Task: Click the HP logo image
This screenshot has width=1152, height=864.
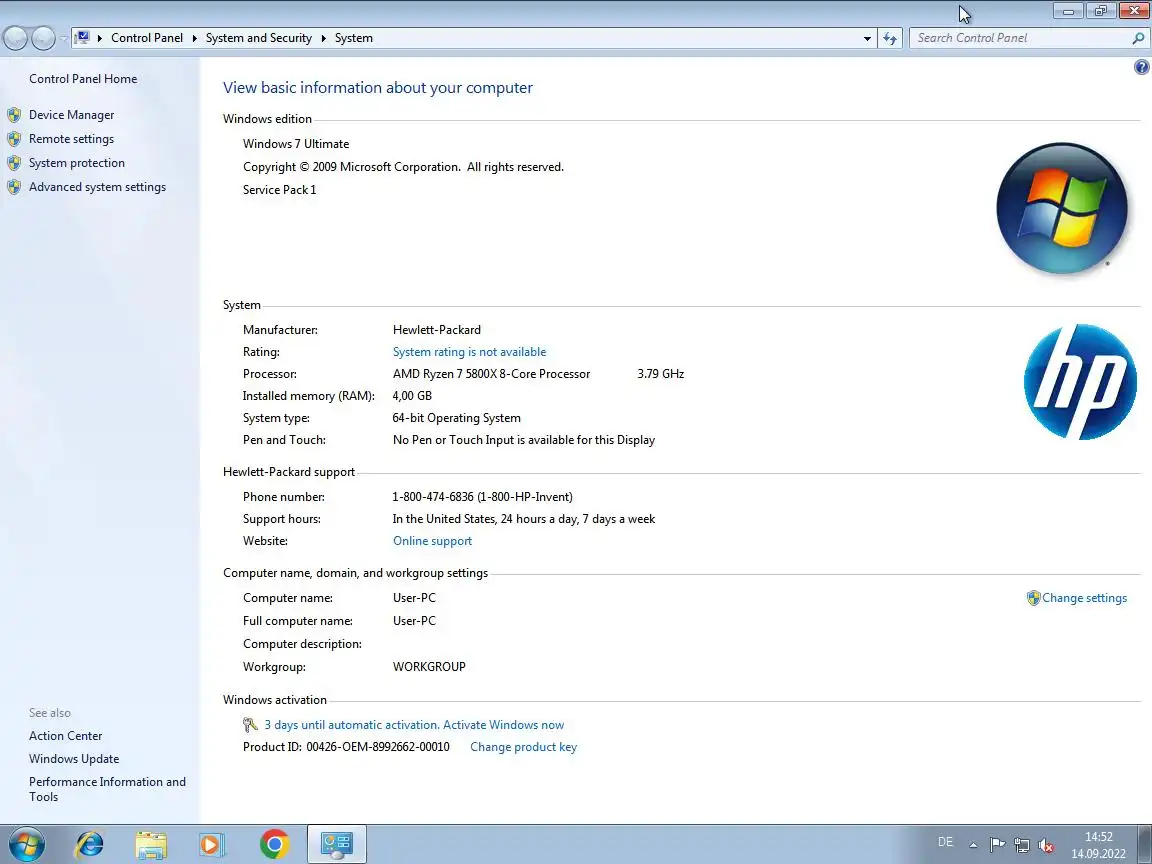Action: (1080, 382)
